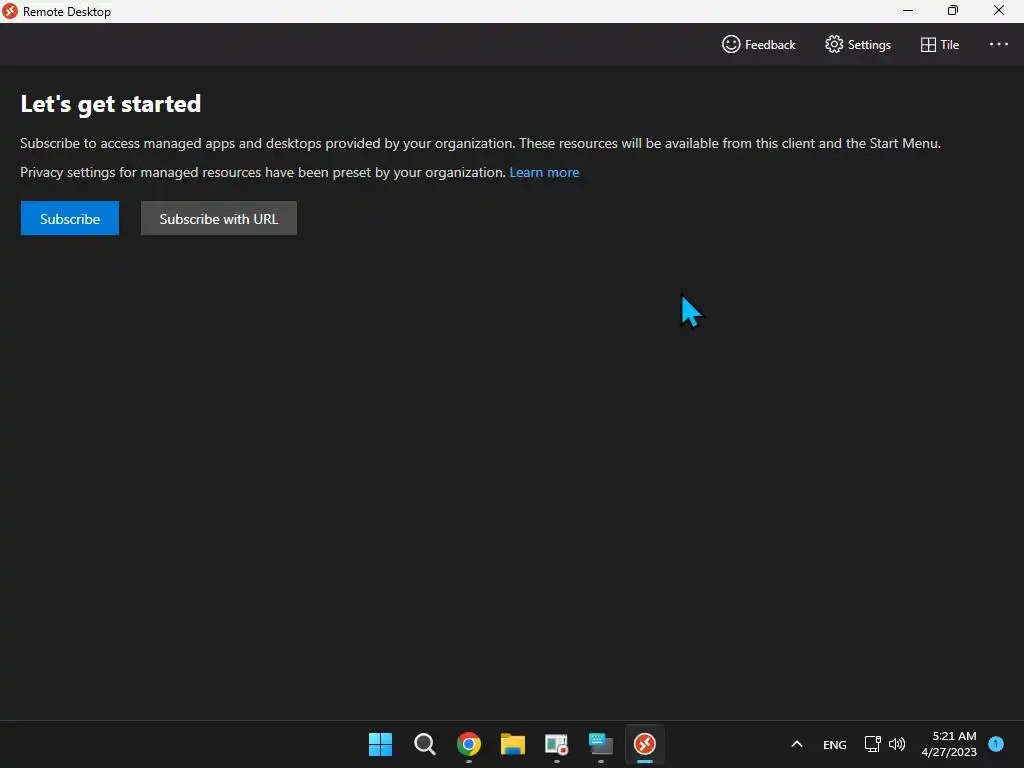Click the Remote Desktop title bar logo

coord(9,11)
